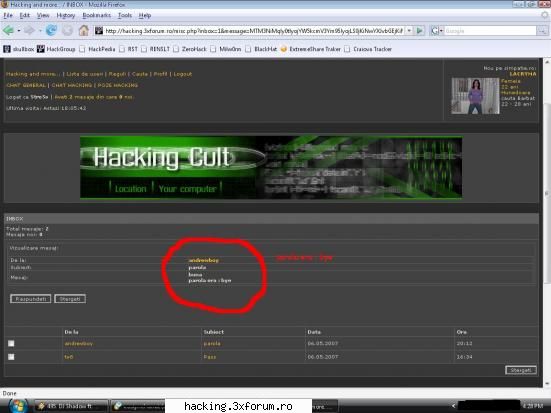Click the address bar URL field
The image size is (551, 413).
pyautogui.click(x=254, y=31)
